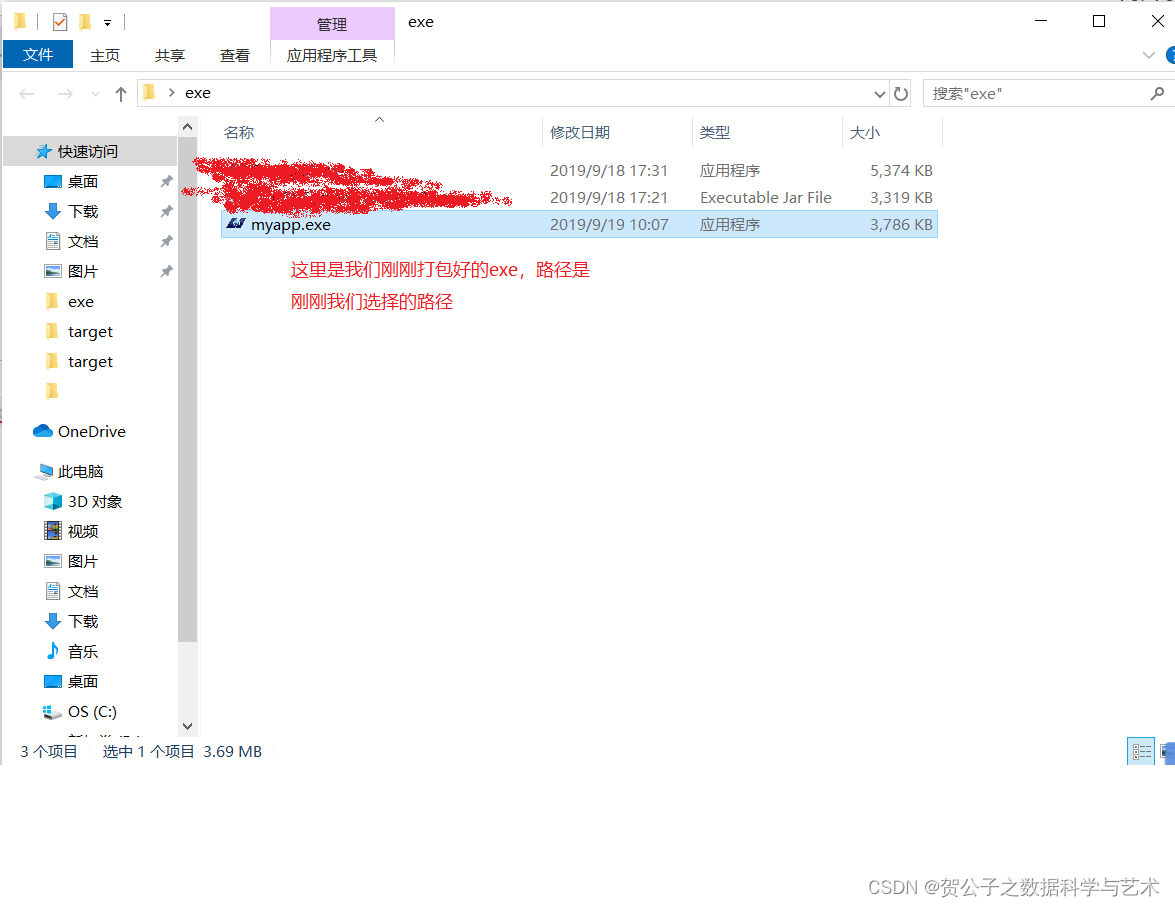Select the 5,374 KB application row
Image resolution: width=1175 pixels, height=907 pixels.
tap(579, 170)
